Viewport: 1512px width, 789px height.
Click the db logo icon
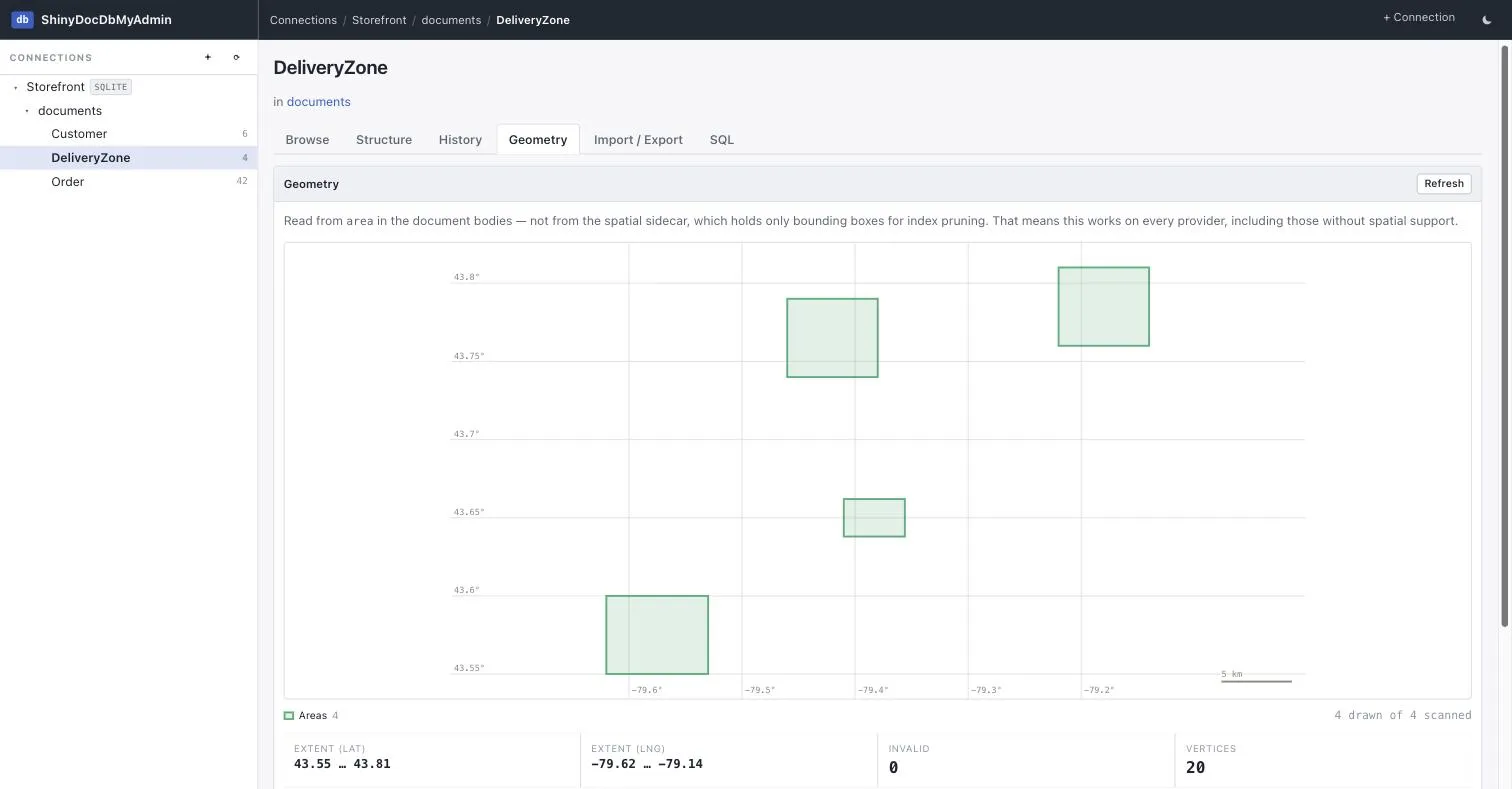coord(22,19)
